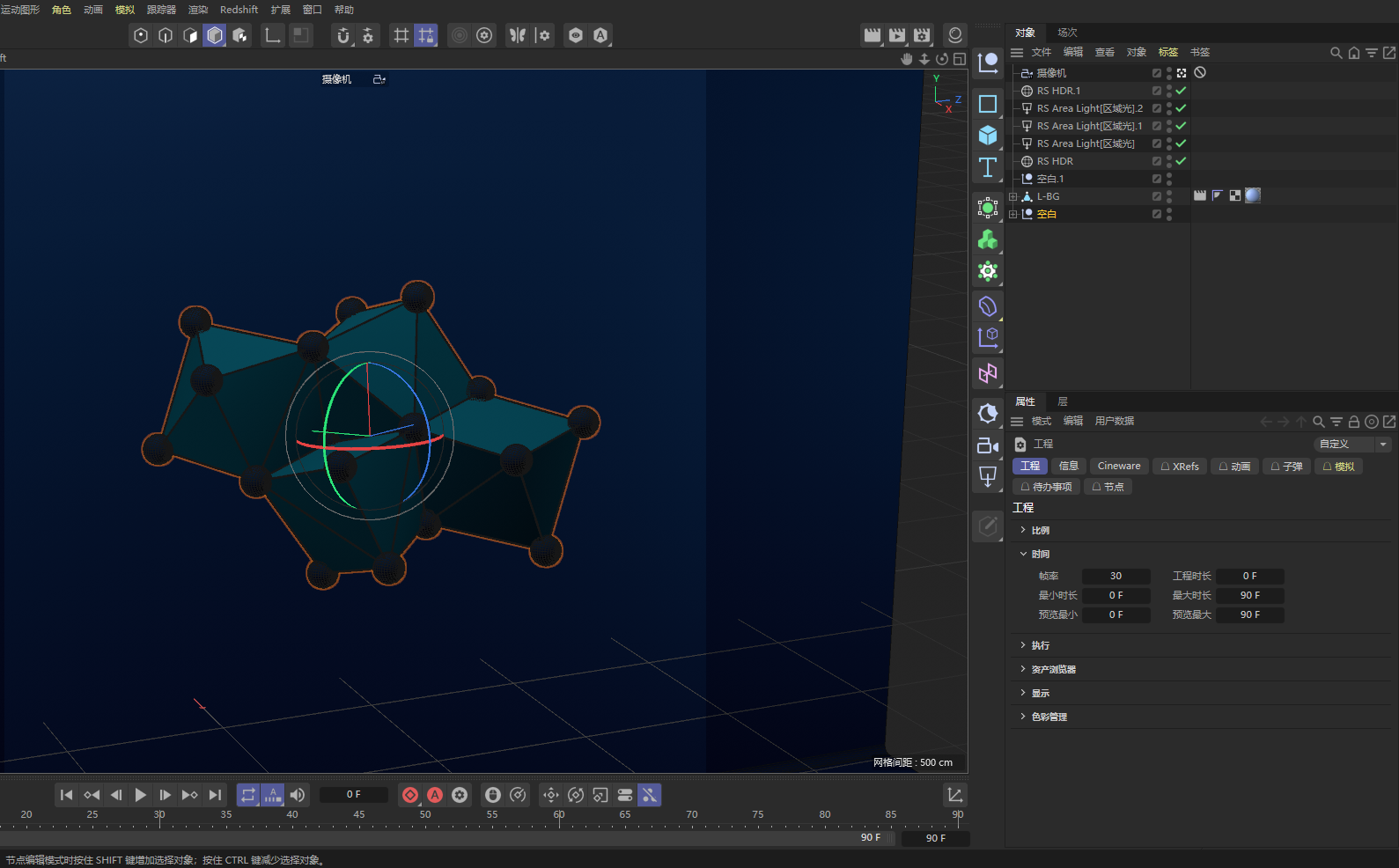Click the clapperboard tag on L-BG
The width and height of the screenshot is (1399, 868).
click(1199, 195)
